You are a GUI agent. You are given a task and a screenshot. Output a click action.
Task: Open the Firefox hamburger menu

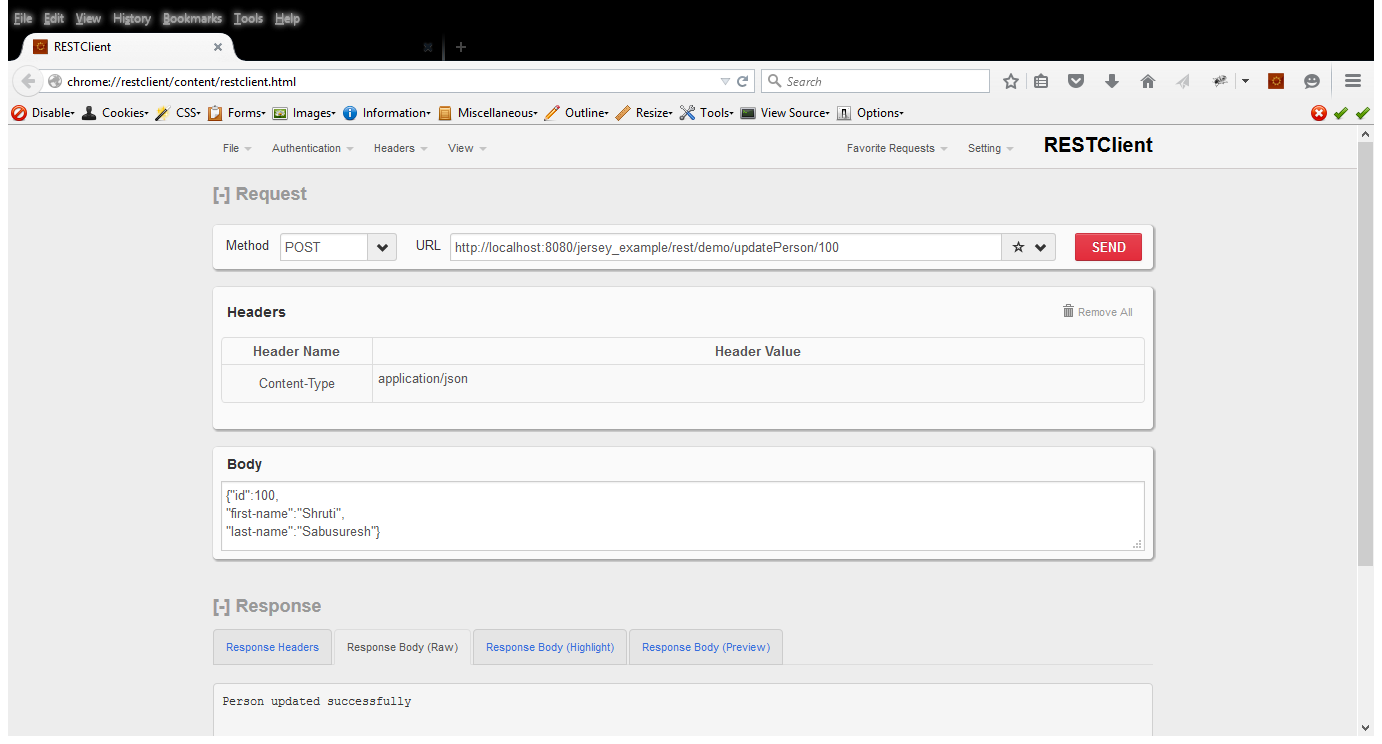[x=1353, y=82]
